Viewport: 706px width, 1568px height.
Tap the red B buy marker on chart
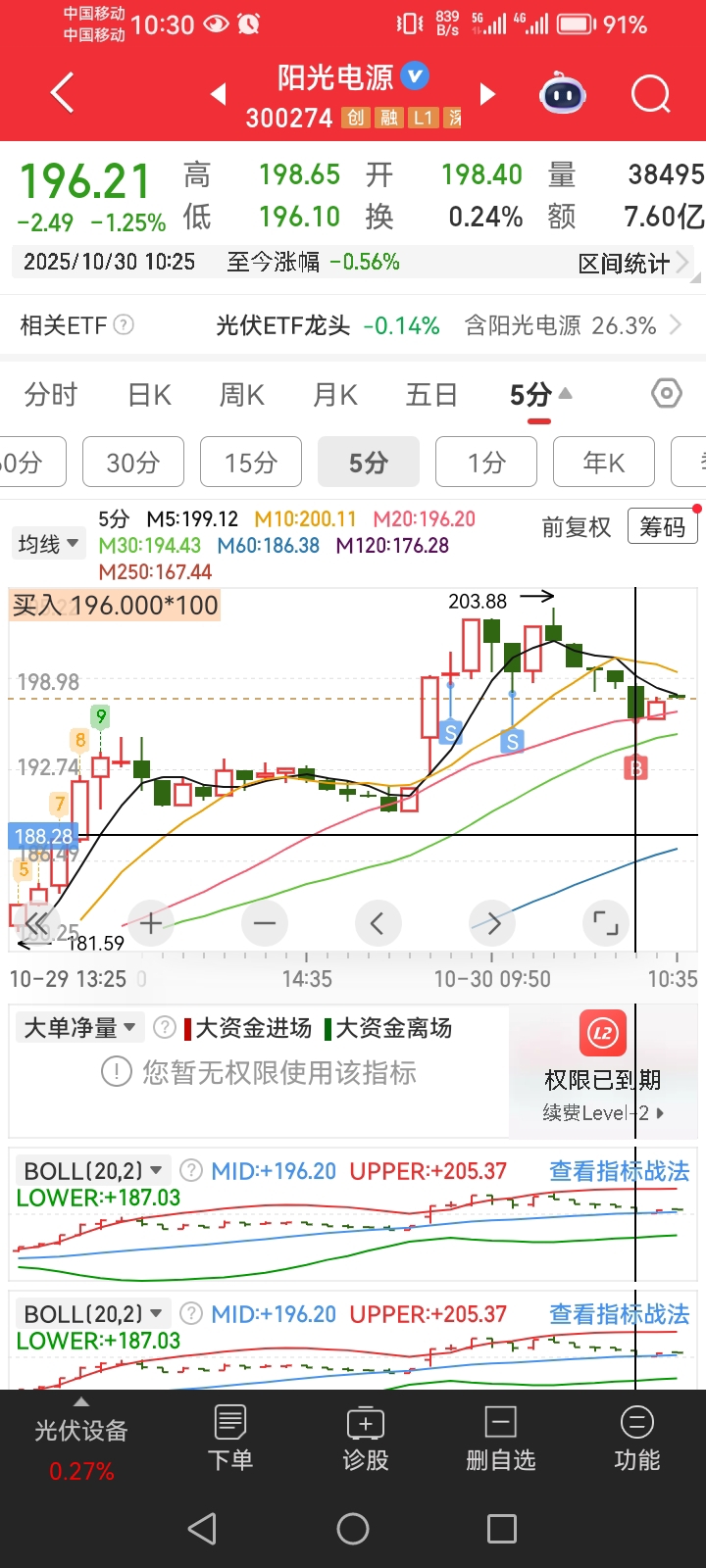coord(635,767)
